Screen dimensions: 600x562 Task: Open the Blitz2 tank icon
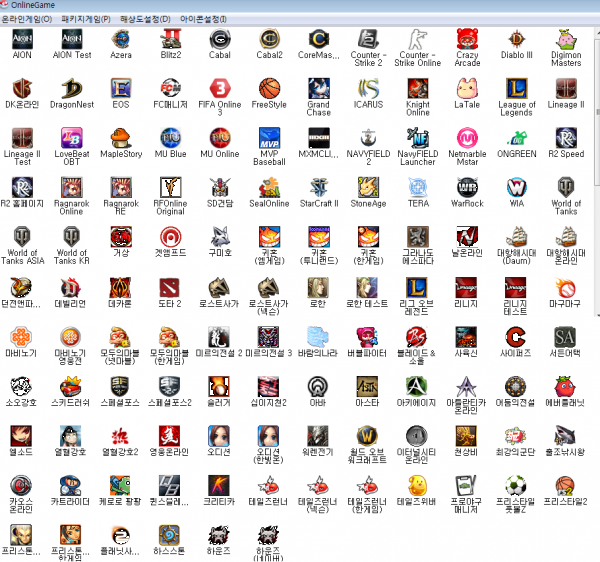click(171, 39)
